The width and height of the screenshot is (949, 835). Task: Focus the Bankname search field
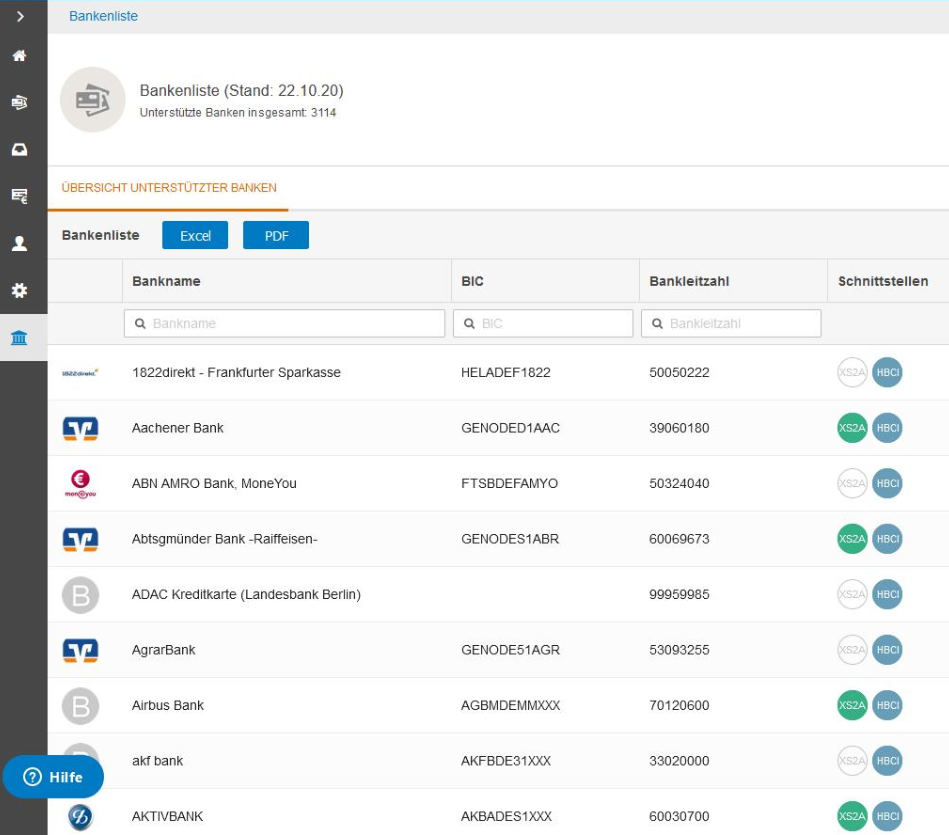click(284, 324)
